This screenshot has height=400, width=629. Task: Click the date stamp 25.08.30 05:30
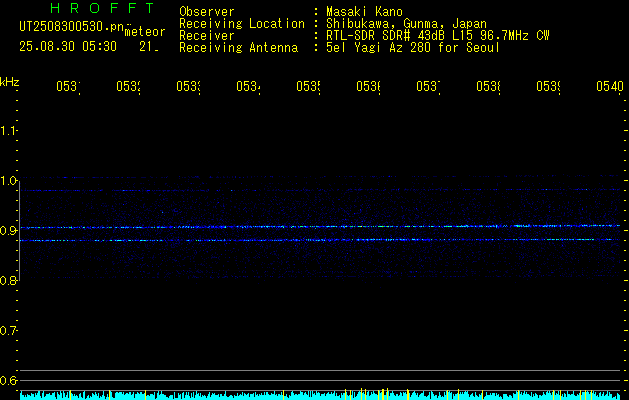click(68, 47)
